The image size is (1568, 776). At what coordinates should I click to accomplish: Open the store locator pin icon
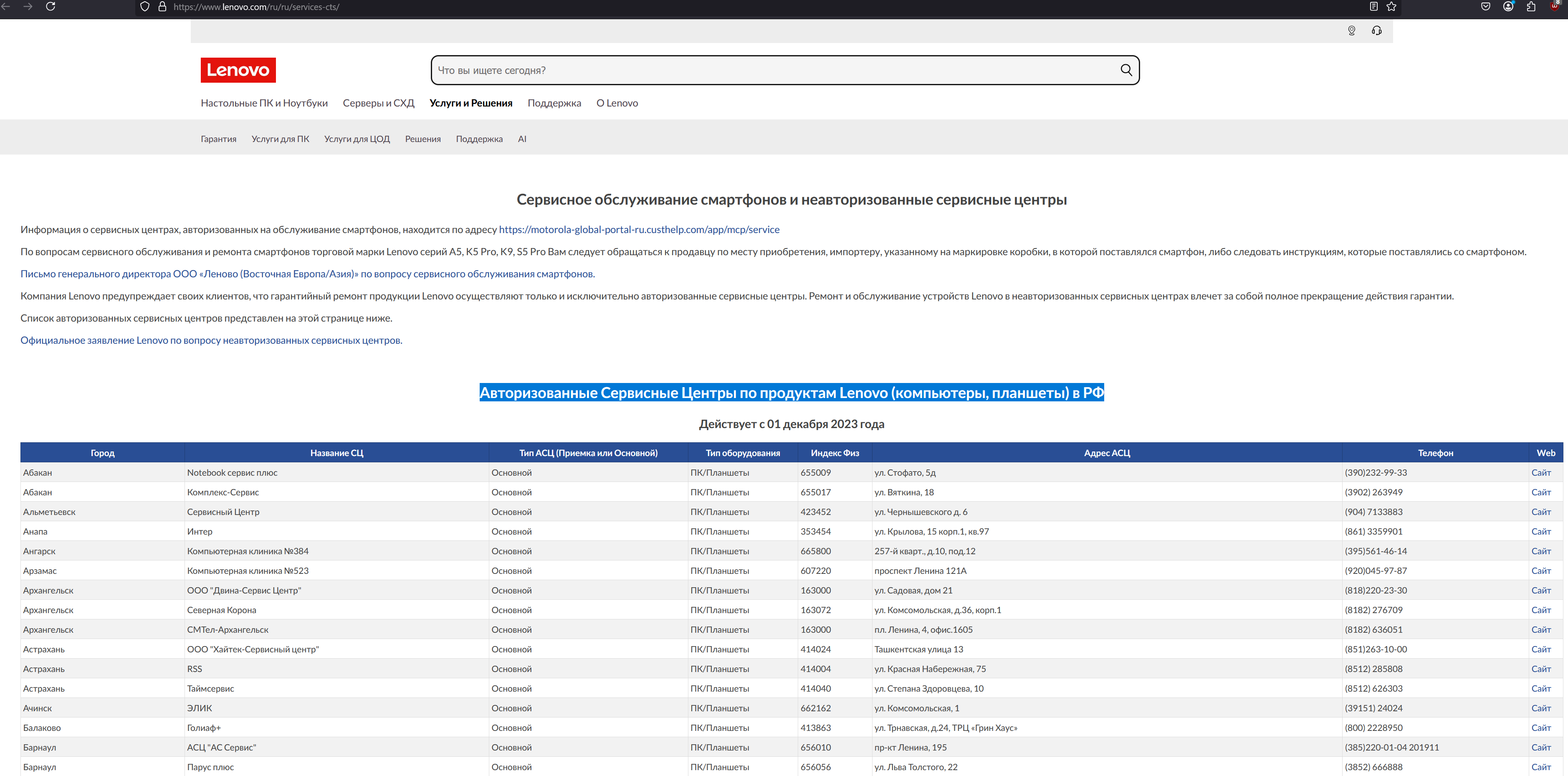[x=1351, y=30]
